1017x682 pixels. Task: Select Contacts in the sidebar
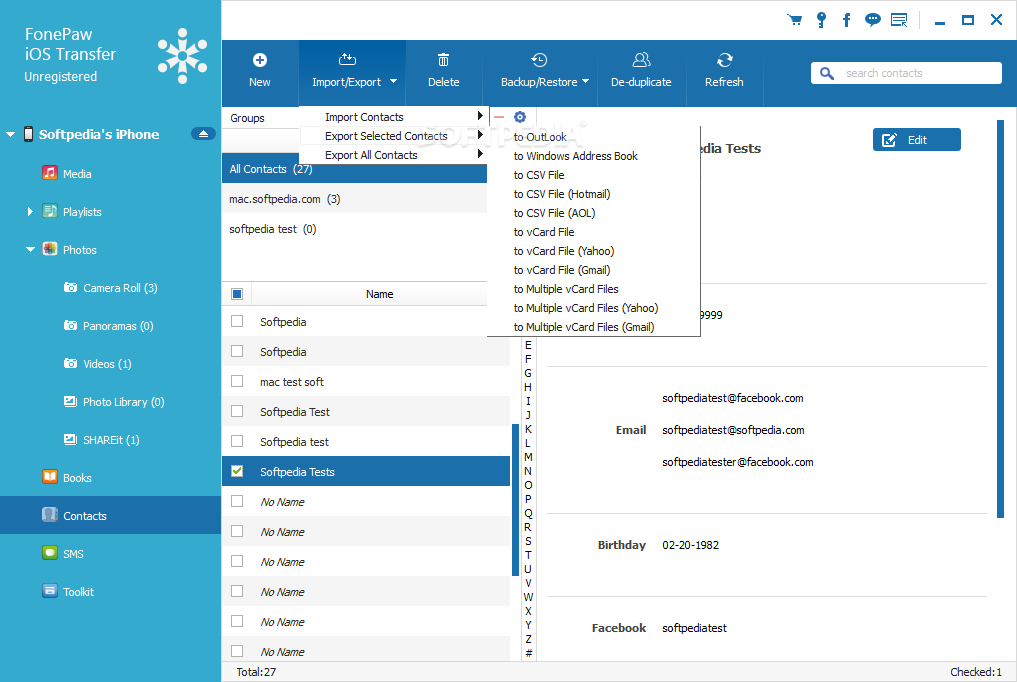click(x=110, y=515)
